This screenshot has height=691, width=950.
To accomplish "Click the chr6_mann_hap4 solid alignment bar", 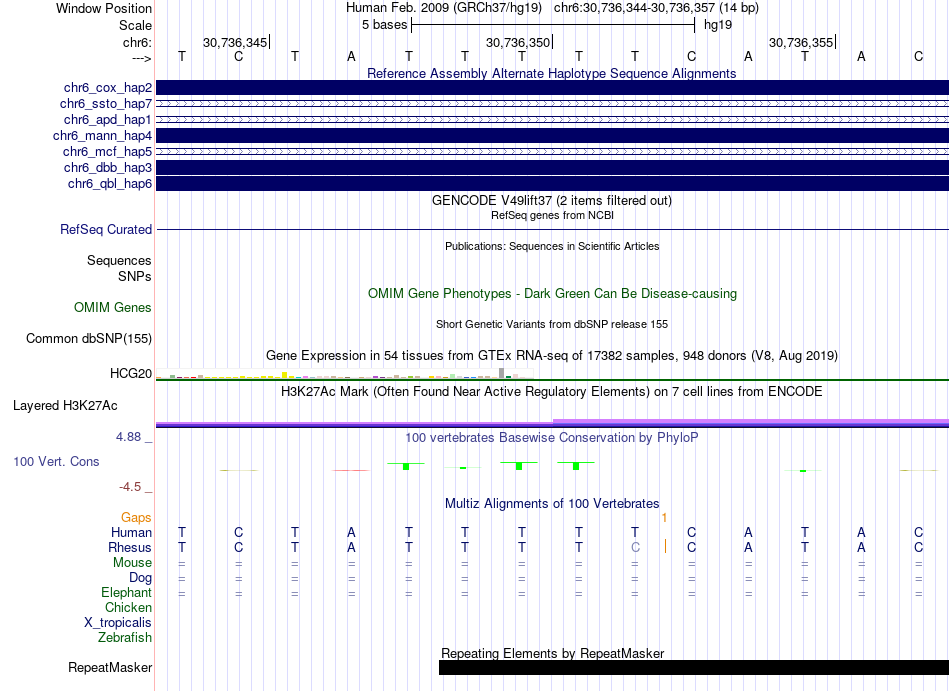I will tap(552, 136).
